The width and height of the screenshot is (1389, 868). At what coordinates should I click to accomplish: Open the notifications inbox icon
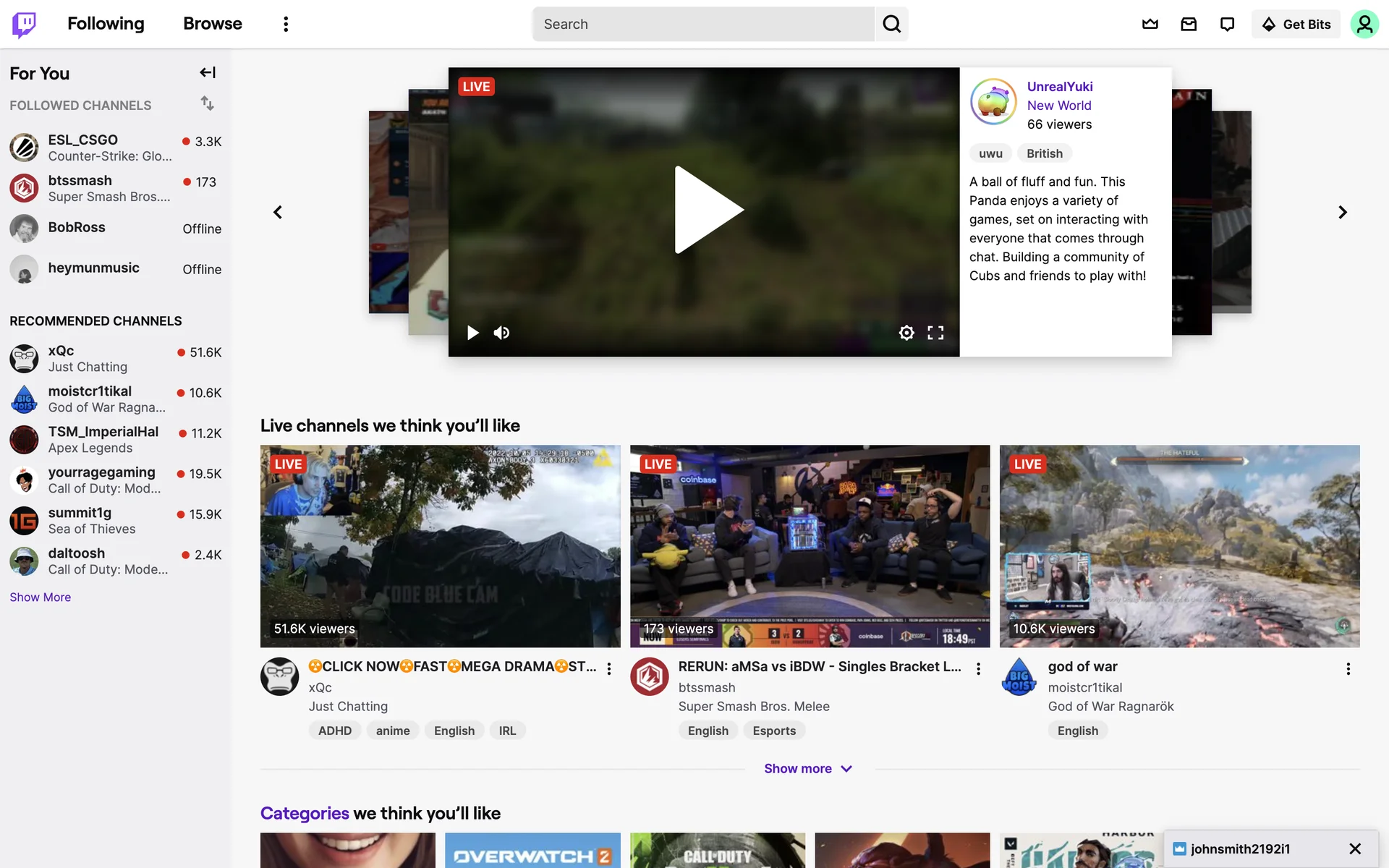(x=1189, y=24)
